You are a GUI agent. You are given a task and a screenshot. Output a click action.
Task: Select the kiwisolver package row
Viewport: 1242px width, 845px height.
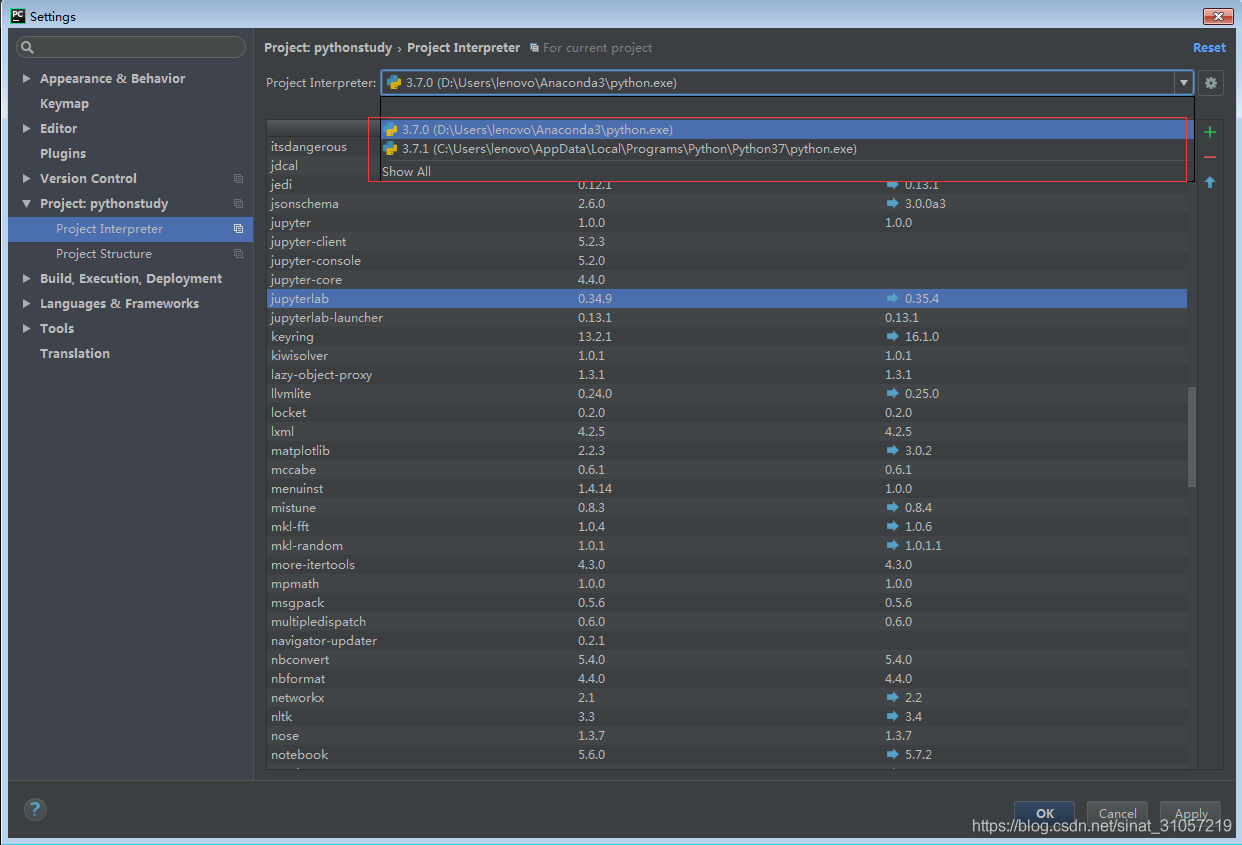pos(727,356)
